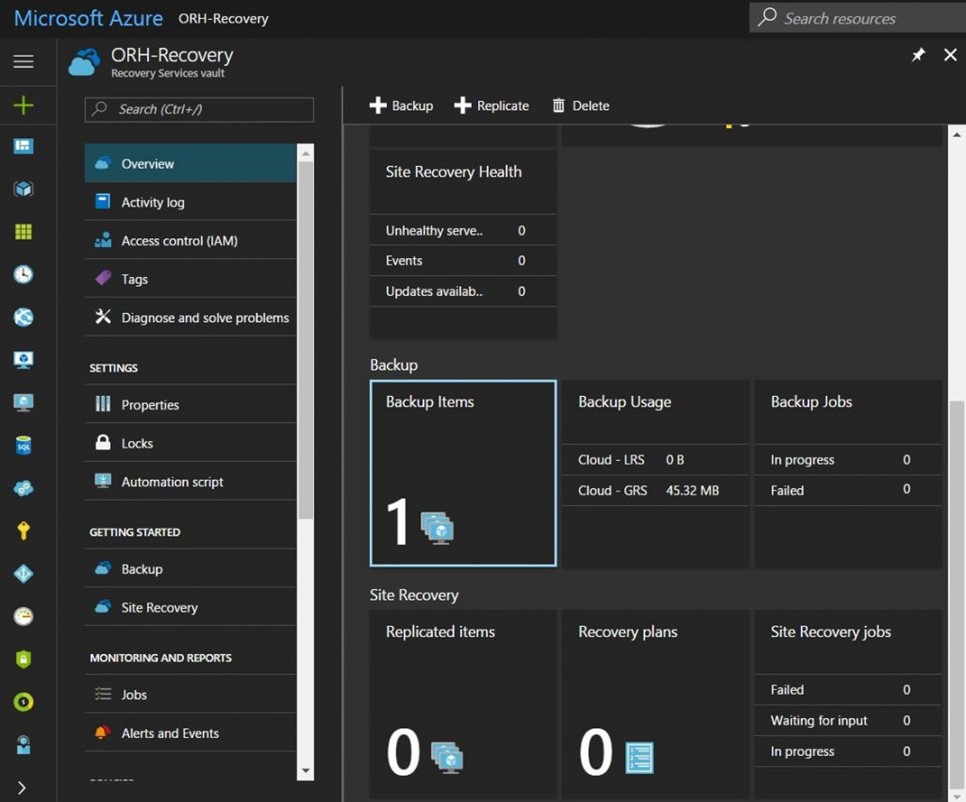The height and width of the screenshot is (802, 966).
Task: Open Backup under Getting Started
Action: point(190,569)
